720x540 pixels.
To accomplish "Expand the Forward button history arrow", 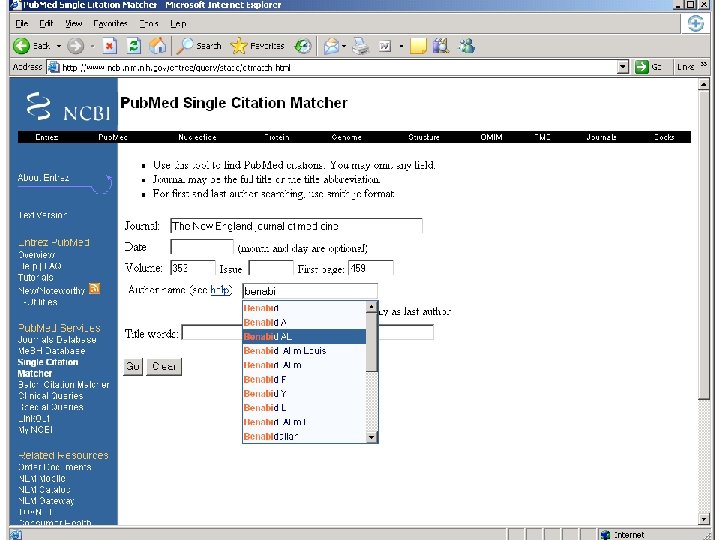I will pos(92,46).
